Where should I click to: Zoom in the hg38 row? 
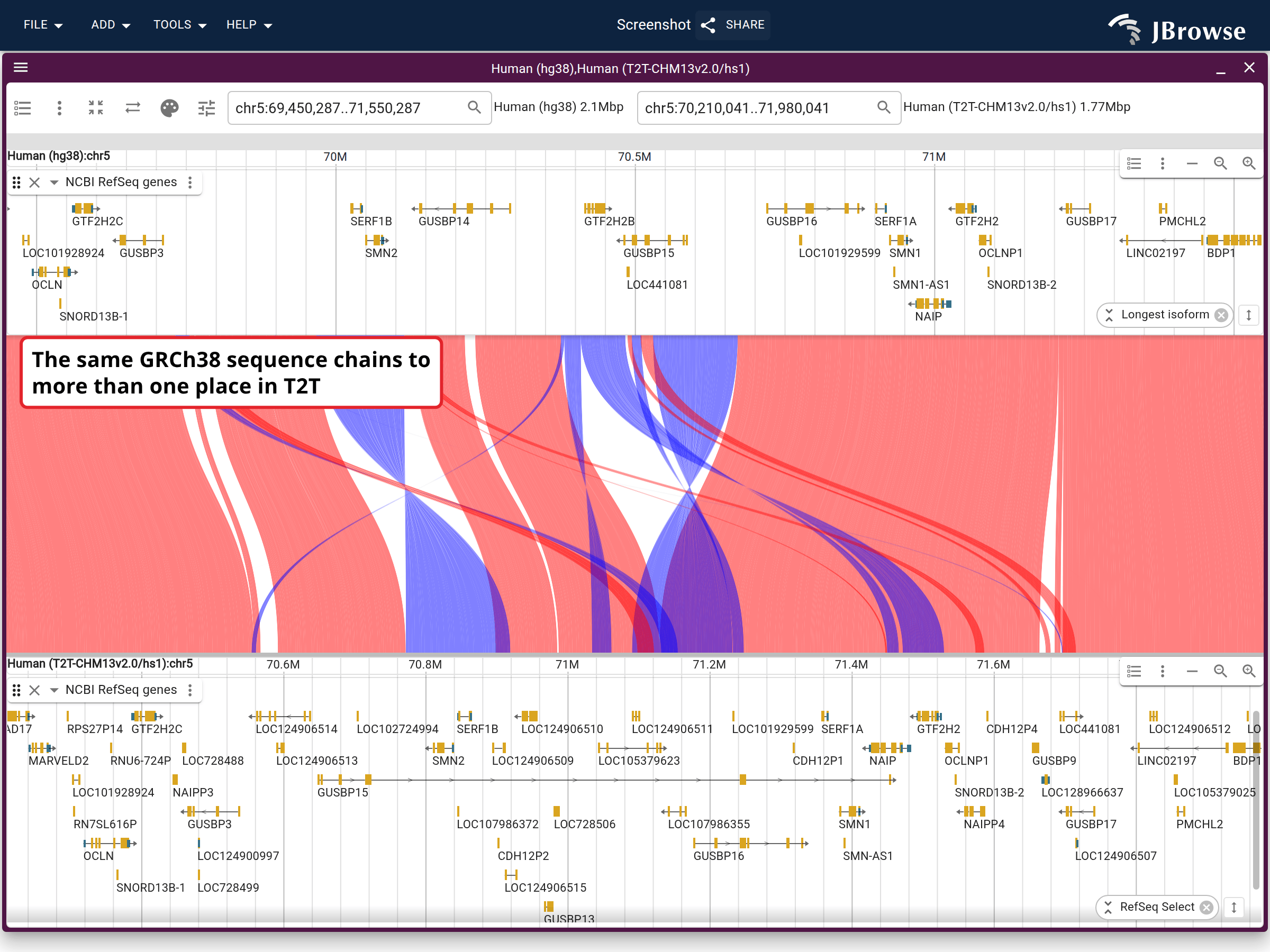click(1249, 163)
